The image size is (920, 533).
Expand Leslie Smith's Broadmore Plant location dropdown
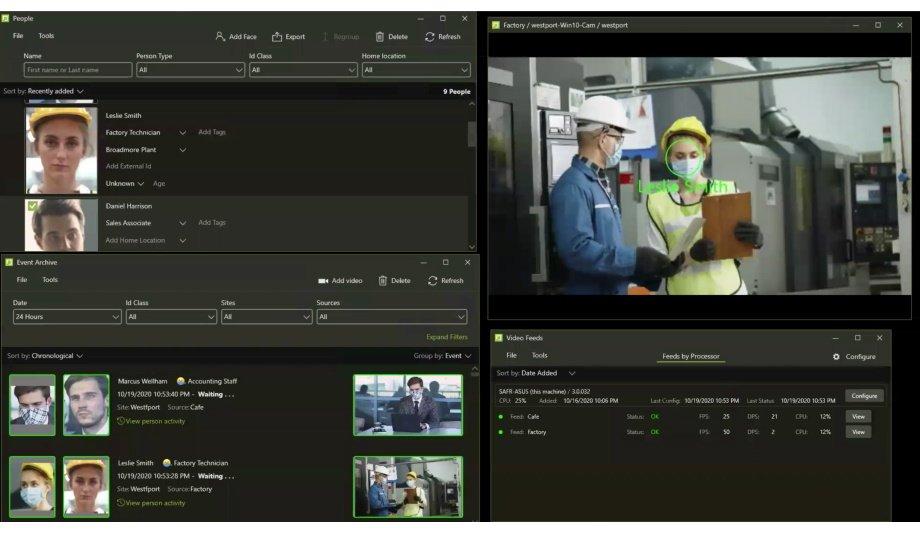[x=182, y=150]
